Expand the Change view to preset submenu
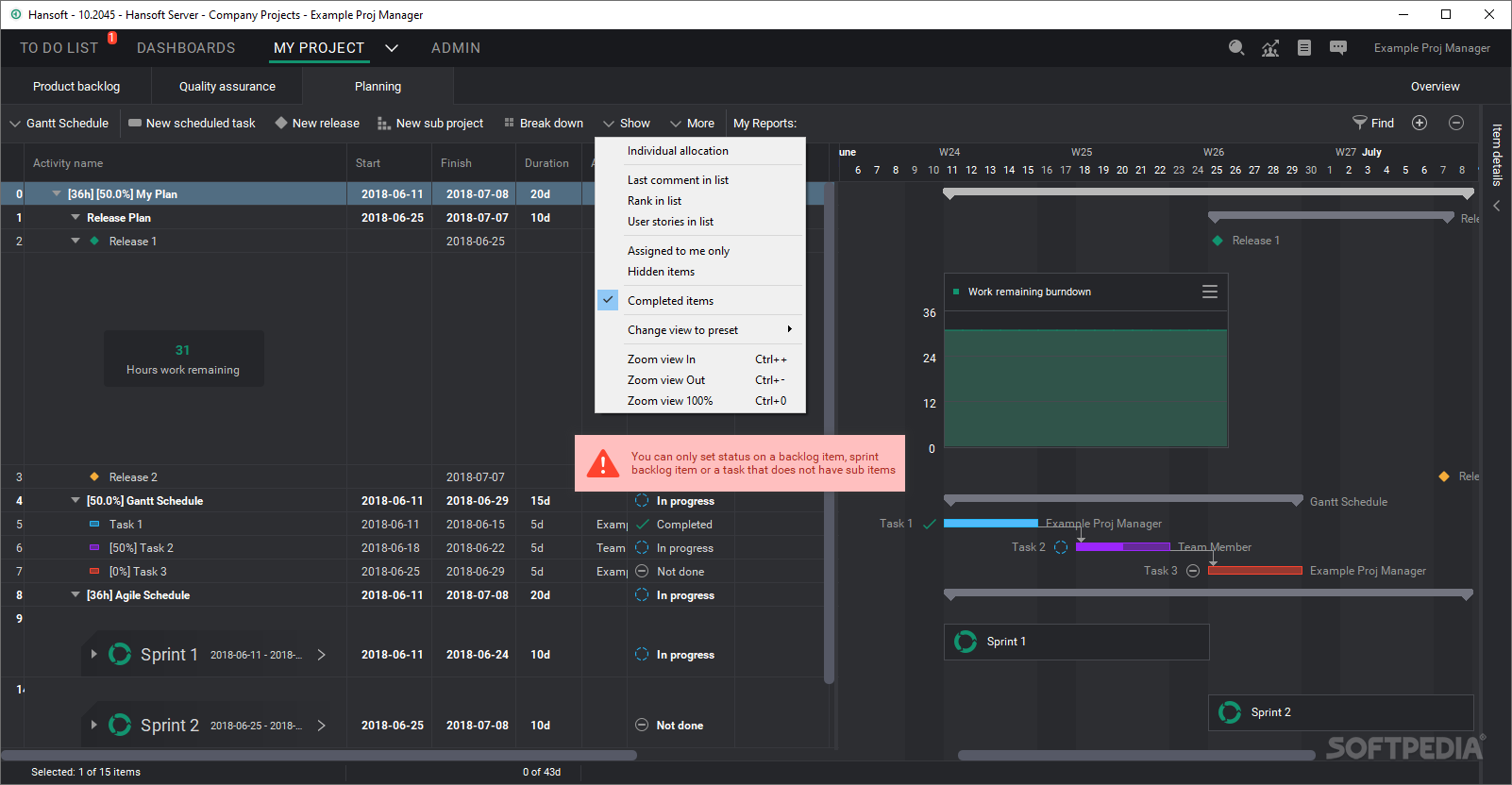 699,330
